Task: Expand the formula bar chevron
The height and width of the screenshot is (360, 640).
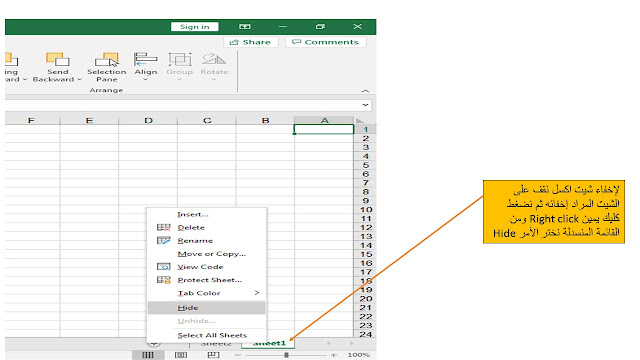Action: [x=365, y=105]
